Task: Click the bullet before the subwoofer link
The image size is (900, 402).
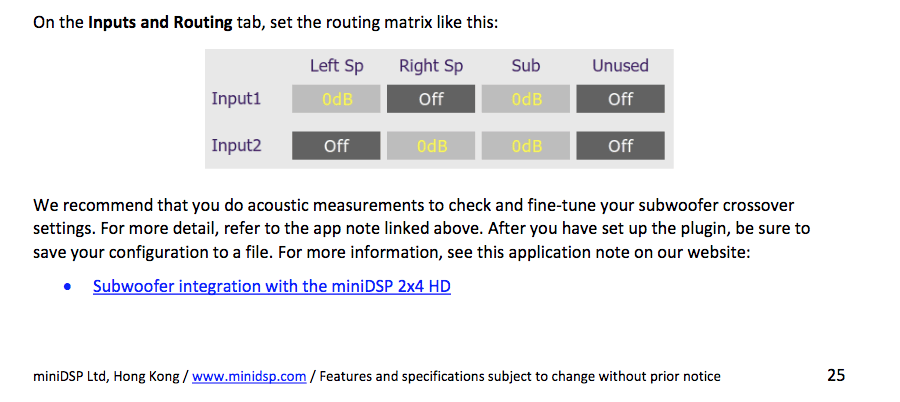Action: pyautogui.click(x=68, y=287)
